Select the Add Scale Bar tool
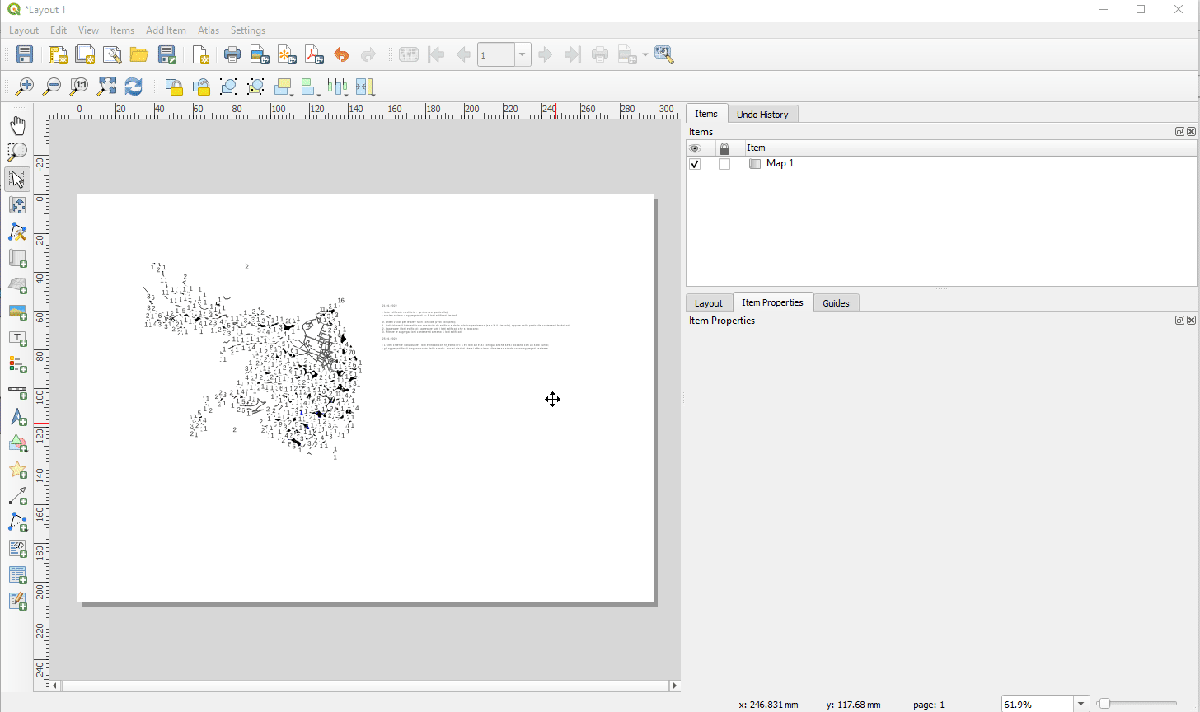This screenshot has width=1200, height=712. point(18,390)
